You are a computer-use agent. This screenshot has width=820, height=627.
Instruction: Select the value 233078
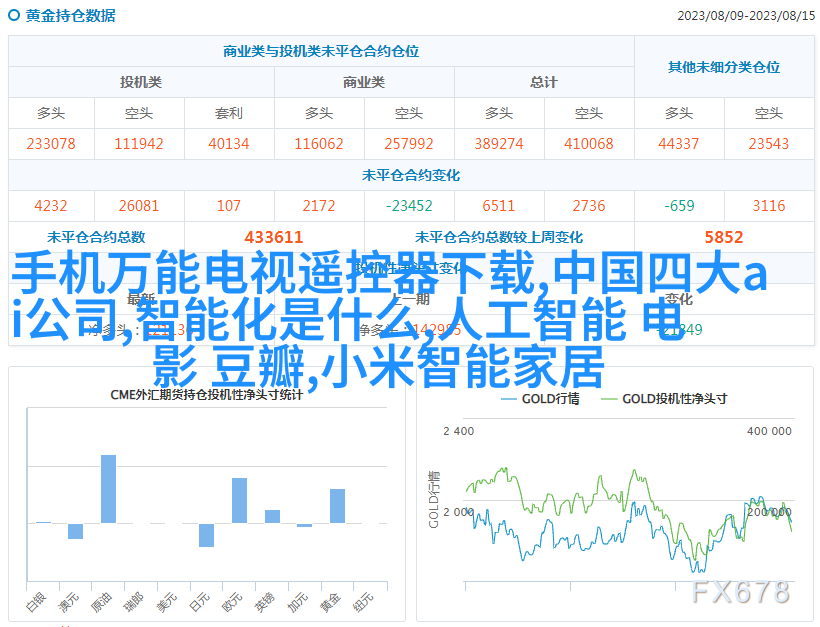(51, 144)
